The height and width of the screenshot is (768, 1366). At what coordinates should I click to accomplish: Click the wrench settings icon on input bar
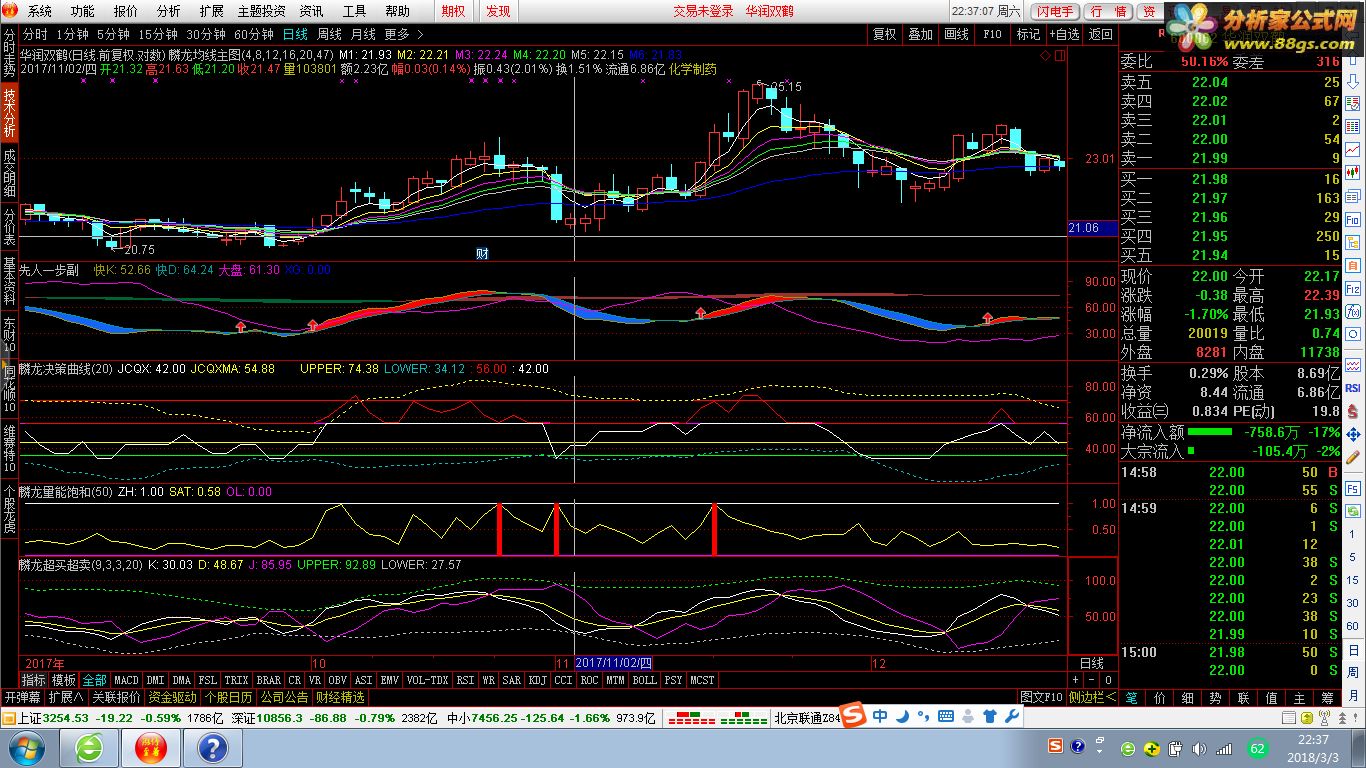[x=1010, y=717]
